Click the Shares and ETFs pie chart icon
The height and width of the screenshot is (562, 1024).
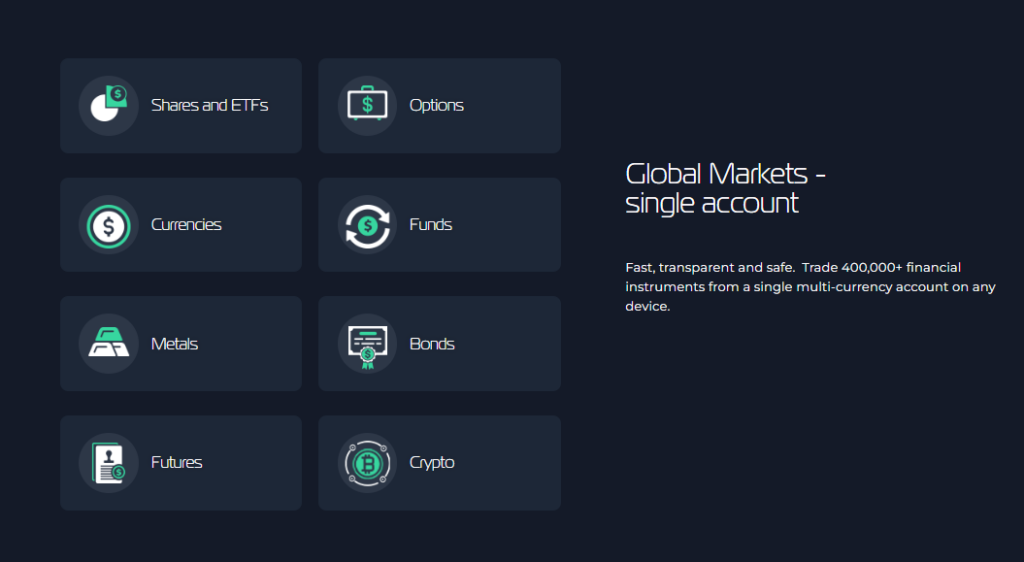point(109,105)
